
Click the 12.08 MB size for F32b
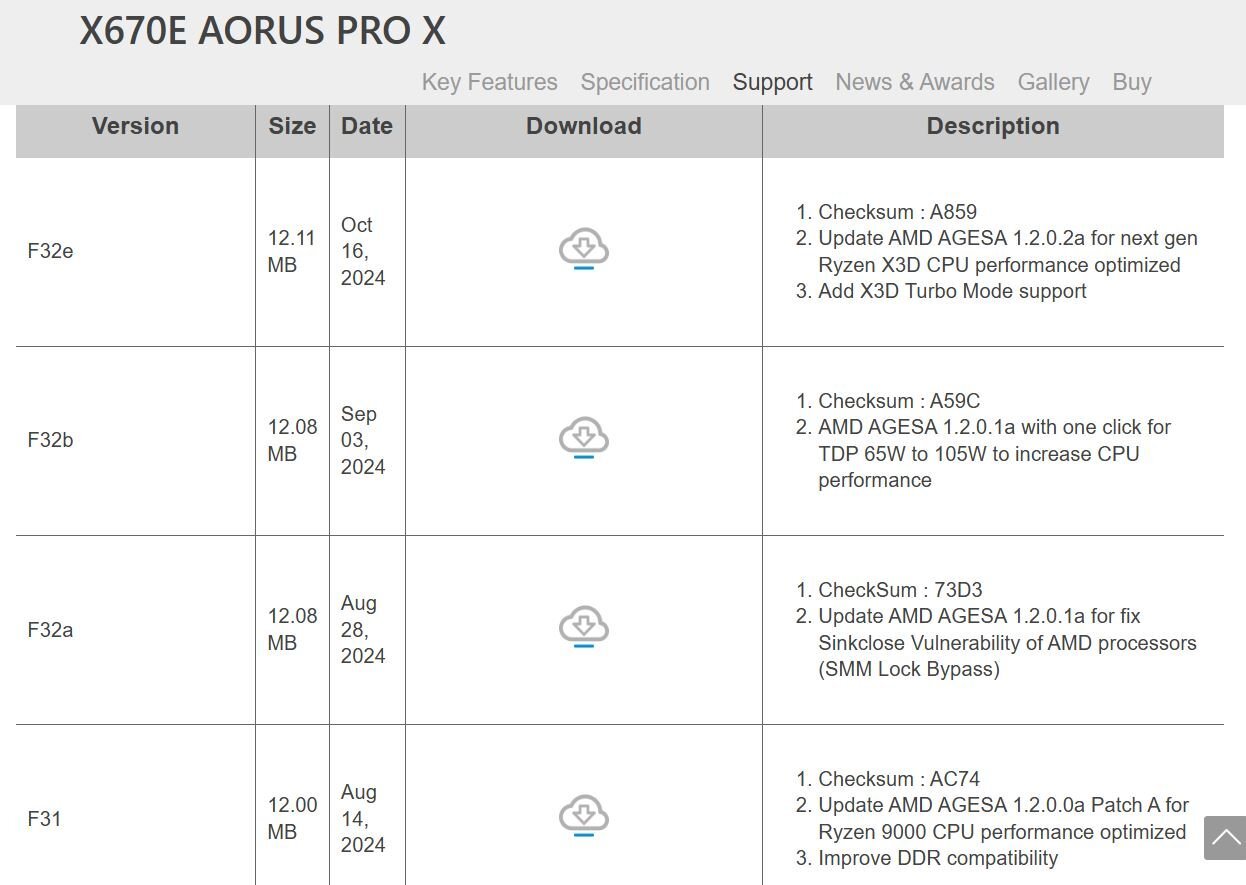pyautogui.click(x=292, y=440)
